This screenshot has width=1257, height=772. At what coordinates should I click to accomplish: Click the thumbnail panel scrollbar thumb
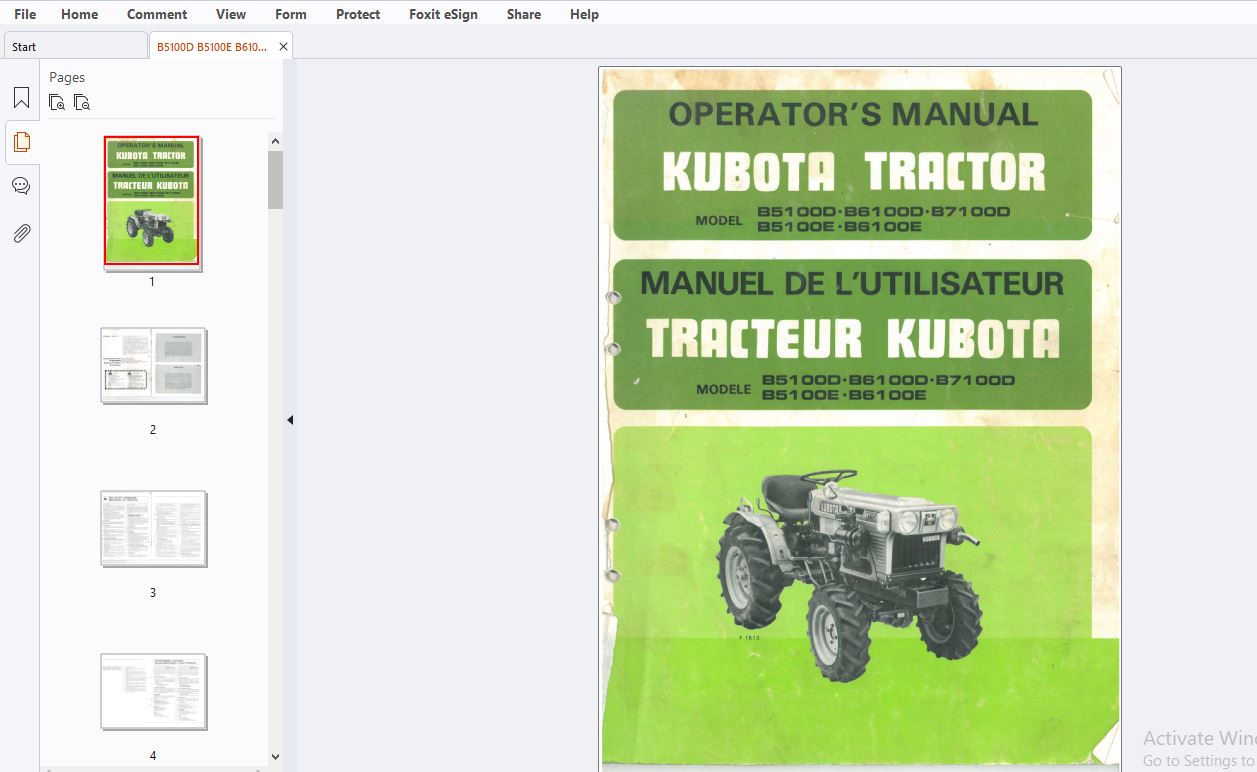(x=275, y=180)
